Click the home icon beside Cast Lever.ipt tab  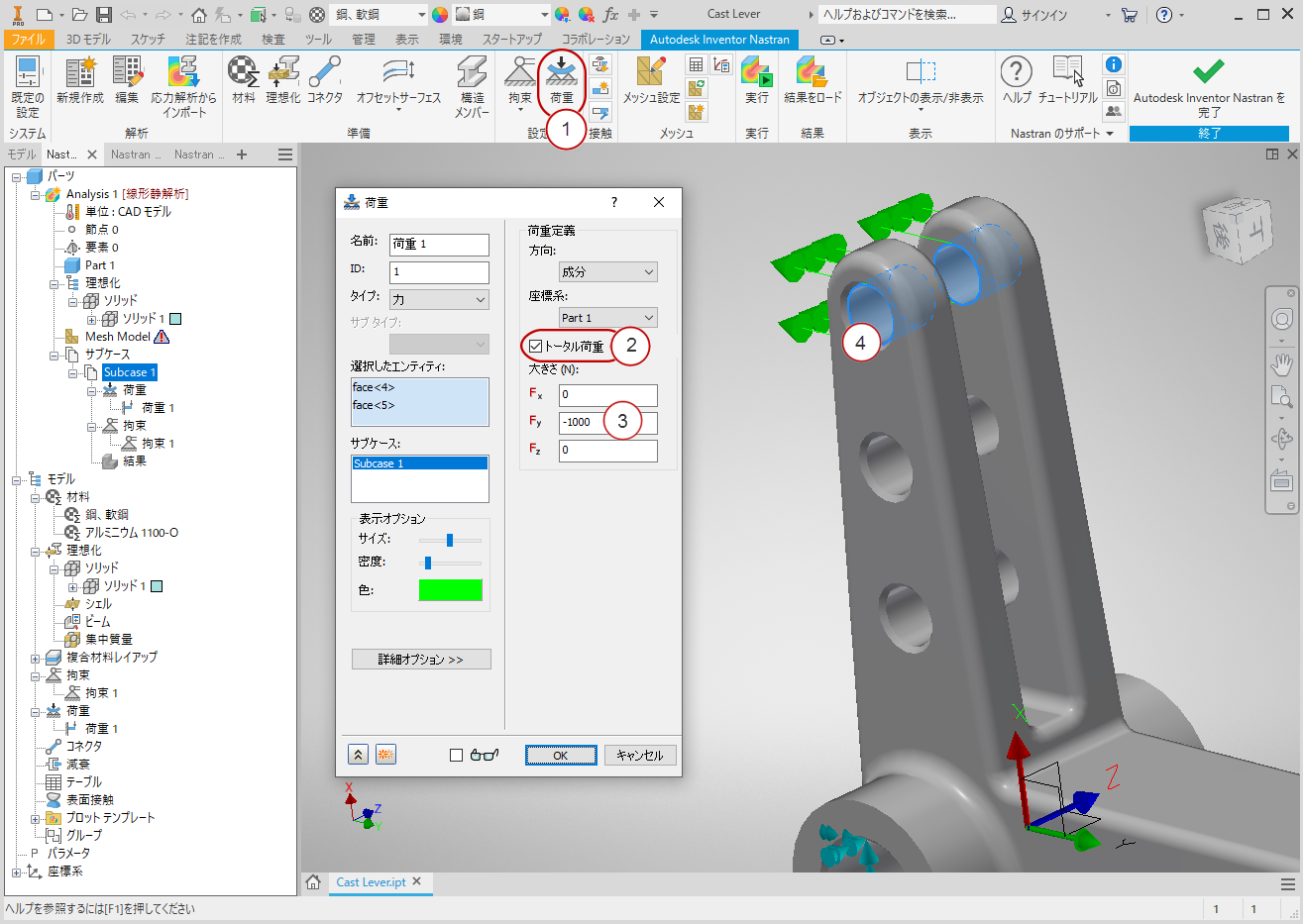(313, 882)
